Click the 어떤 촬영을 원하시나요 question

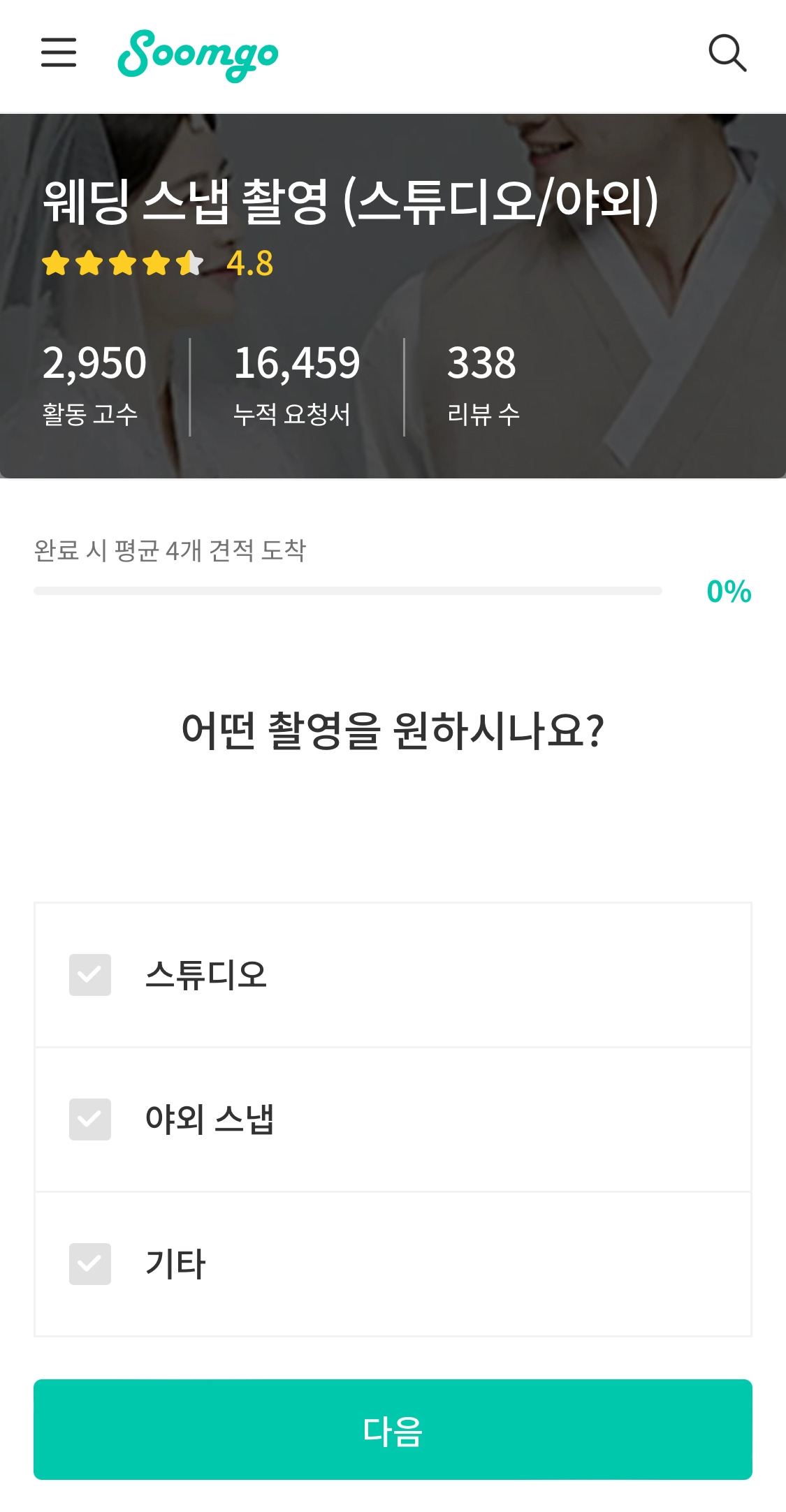click(x=393, y=731)
